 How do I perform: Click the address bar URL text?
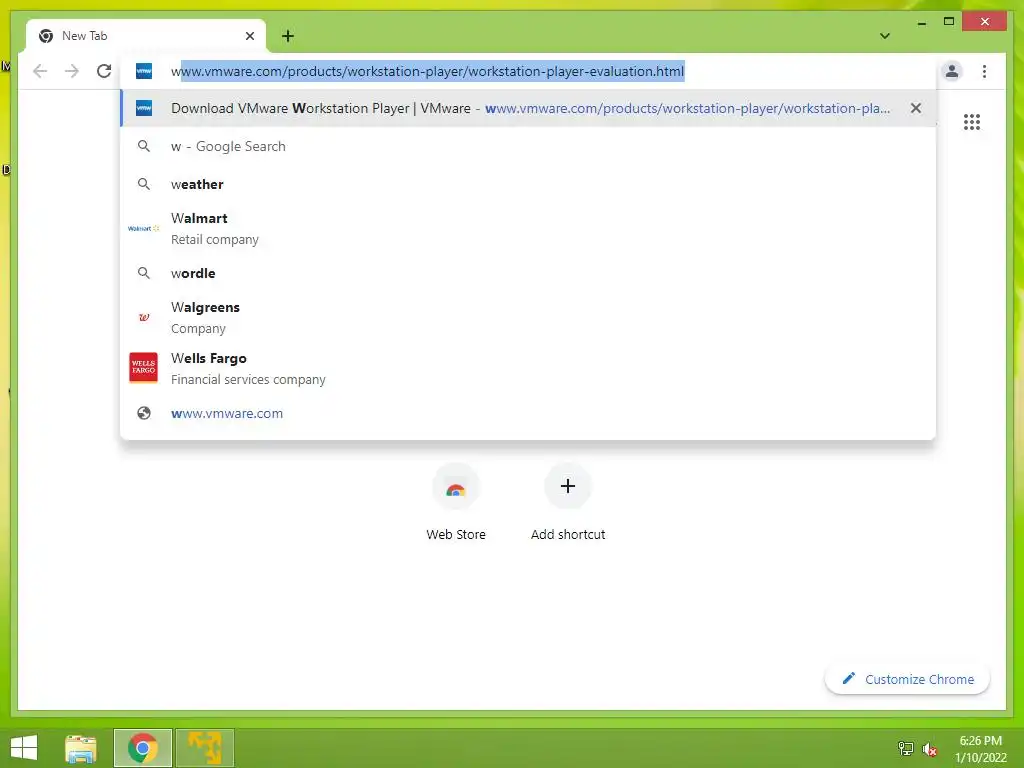tap(428, 71)
